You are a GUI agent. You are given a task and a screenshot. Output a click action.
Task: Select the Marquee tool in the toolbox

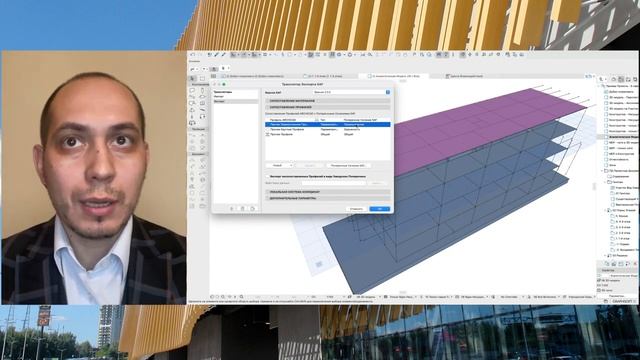(x=202, y=78)
